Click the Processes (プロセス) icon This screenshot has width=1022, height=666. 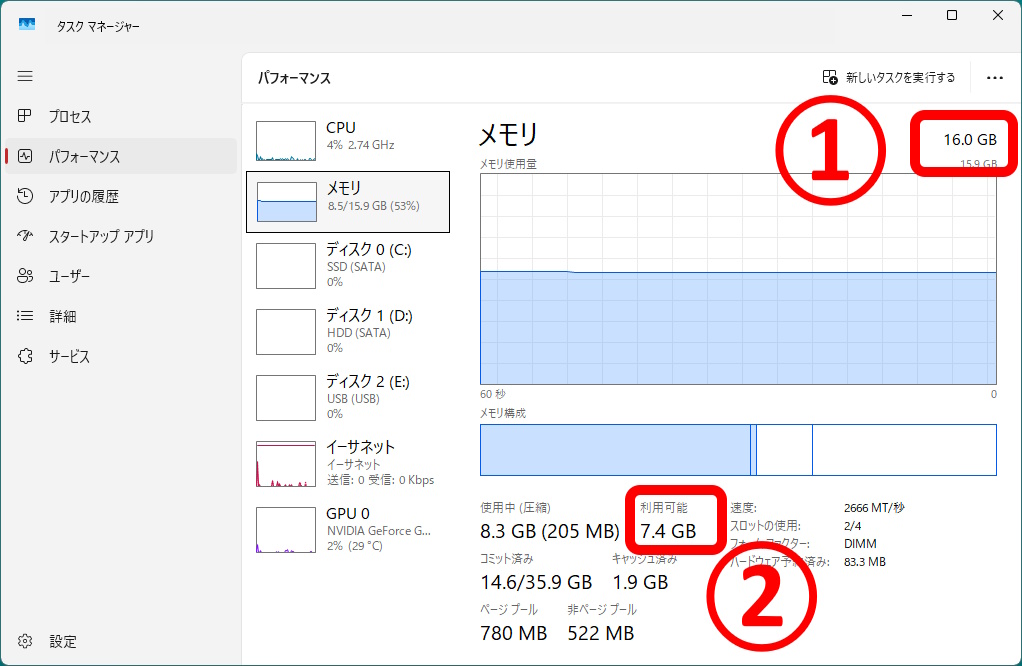[x=25, y=116]
